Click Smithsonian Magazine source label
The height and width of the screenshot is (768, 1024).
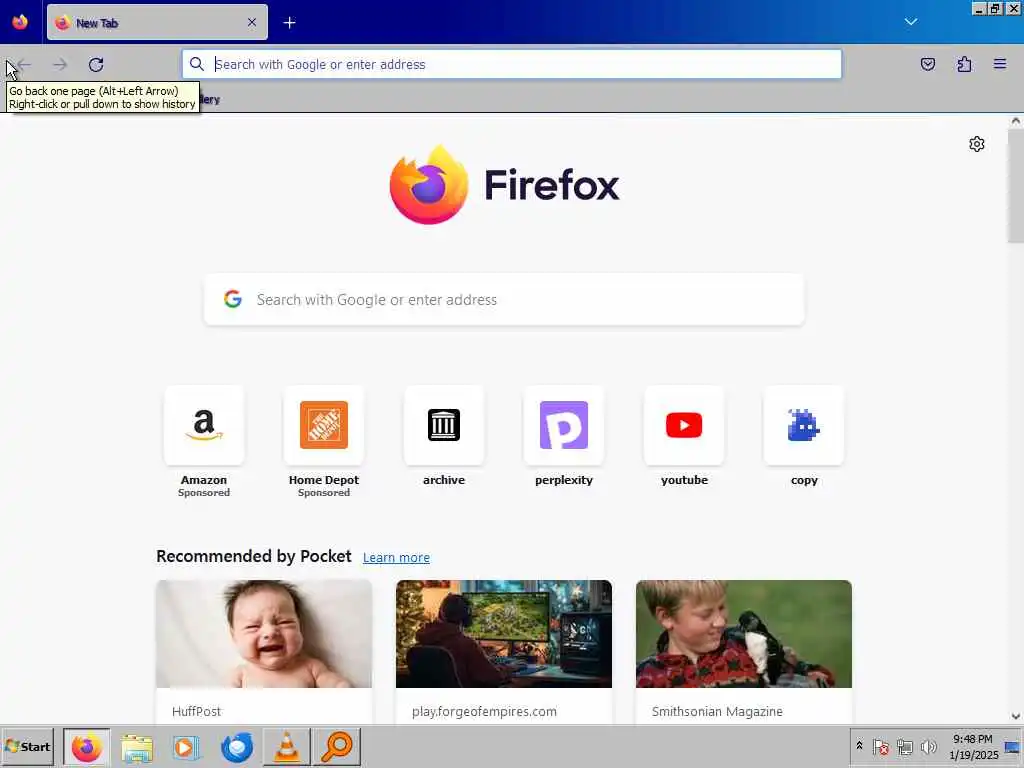point(717,711)
